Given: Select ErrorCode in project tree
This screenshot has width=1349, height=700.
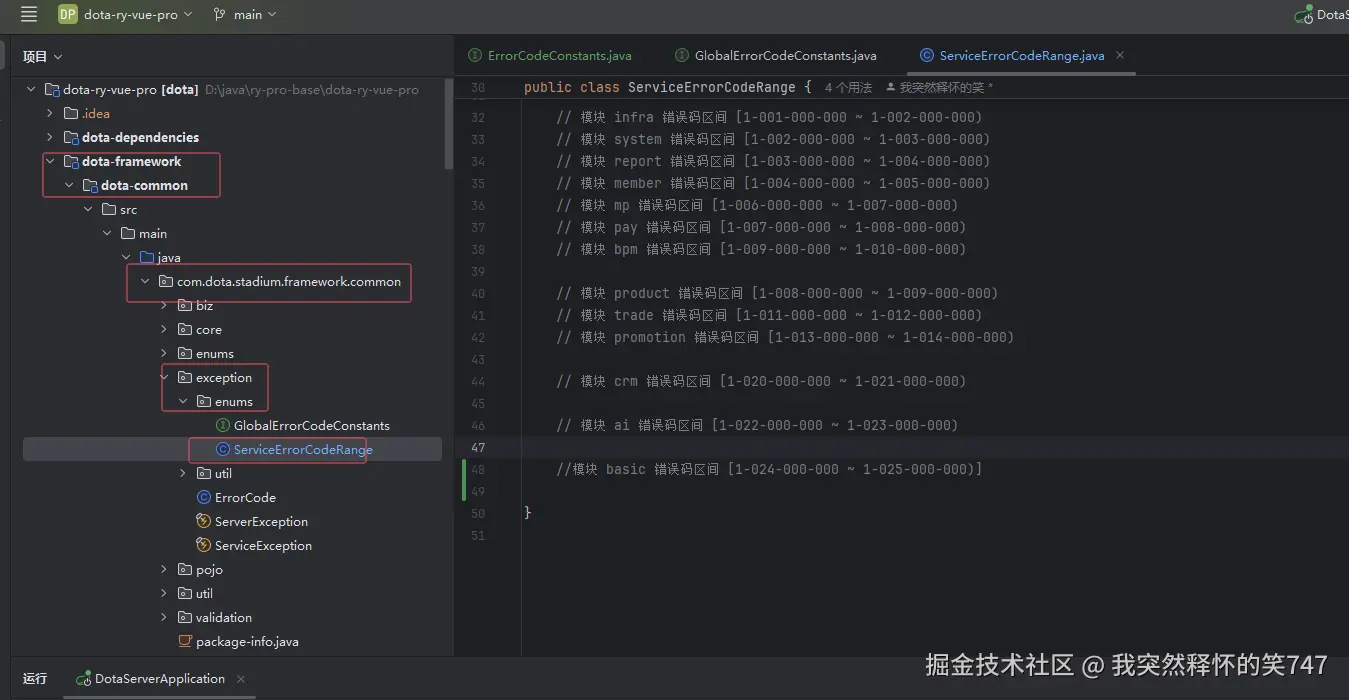Looking at the screenshot, I should (245, 497).
